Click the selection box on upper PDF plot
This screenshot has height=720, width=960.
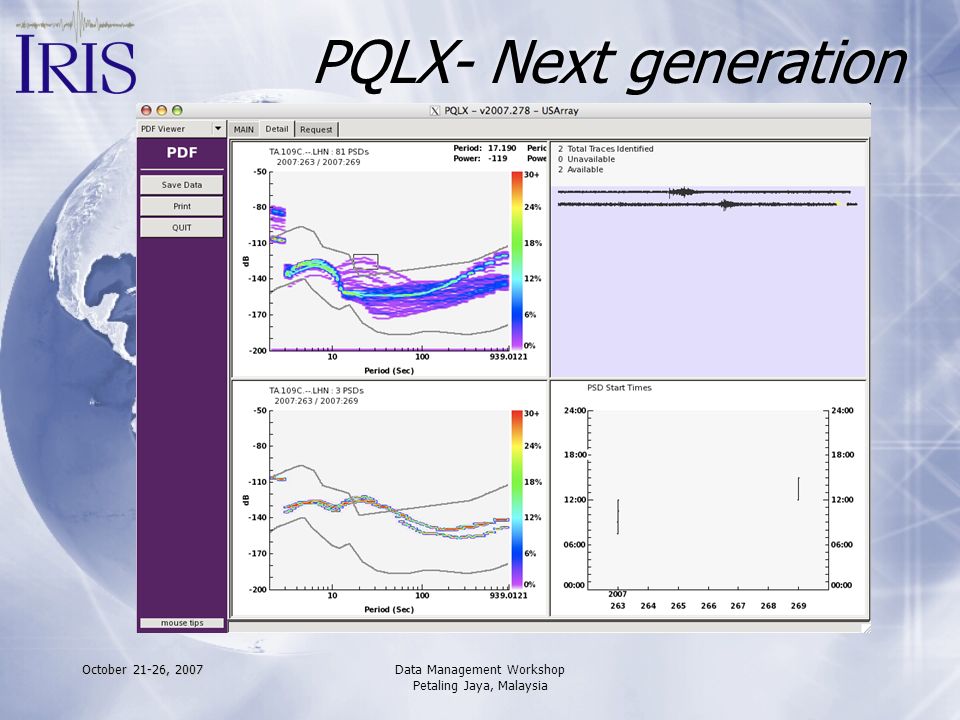point(366,261)
